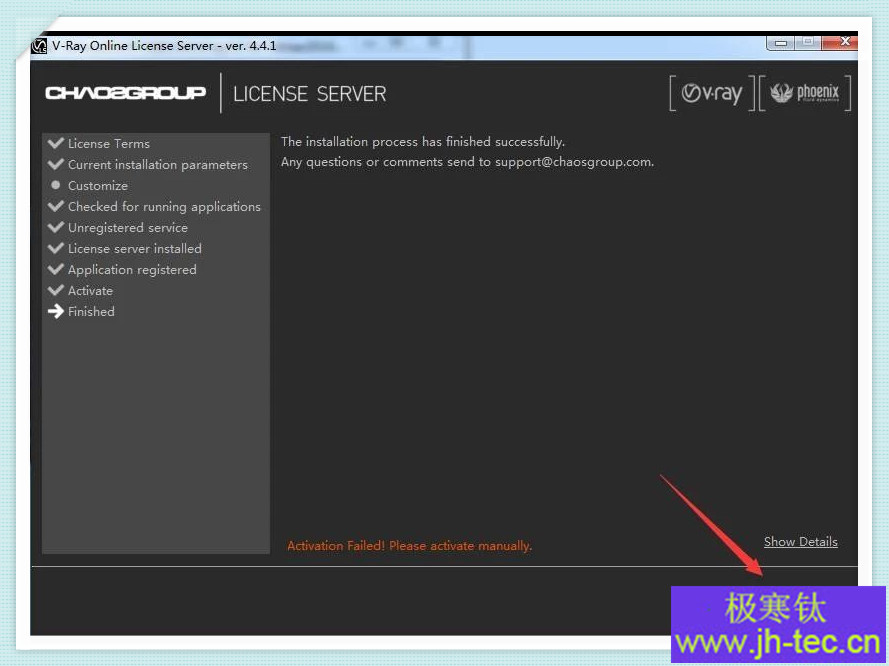The width and height of the screenshot is (889, 666).
Task: Click the V-Ray logo in the header
Action: 712,94
